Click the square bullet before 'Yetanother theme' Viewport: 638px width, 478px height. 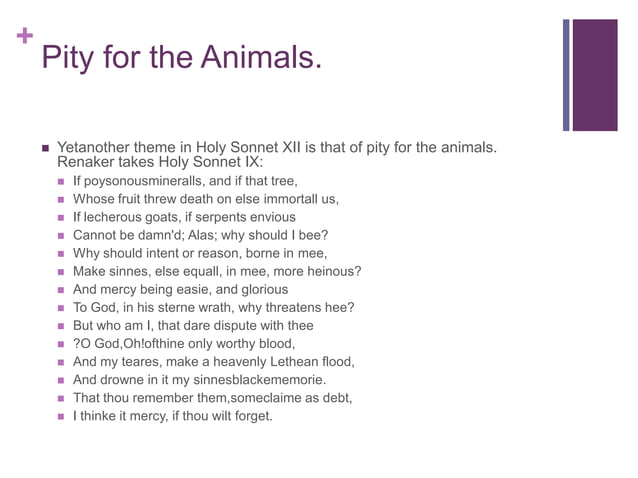(45, 148)
